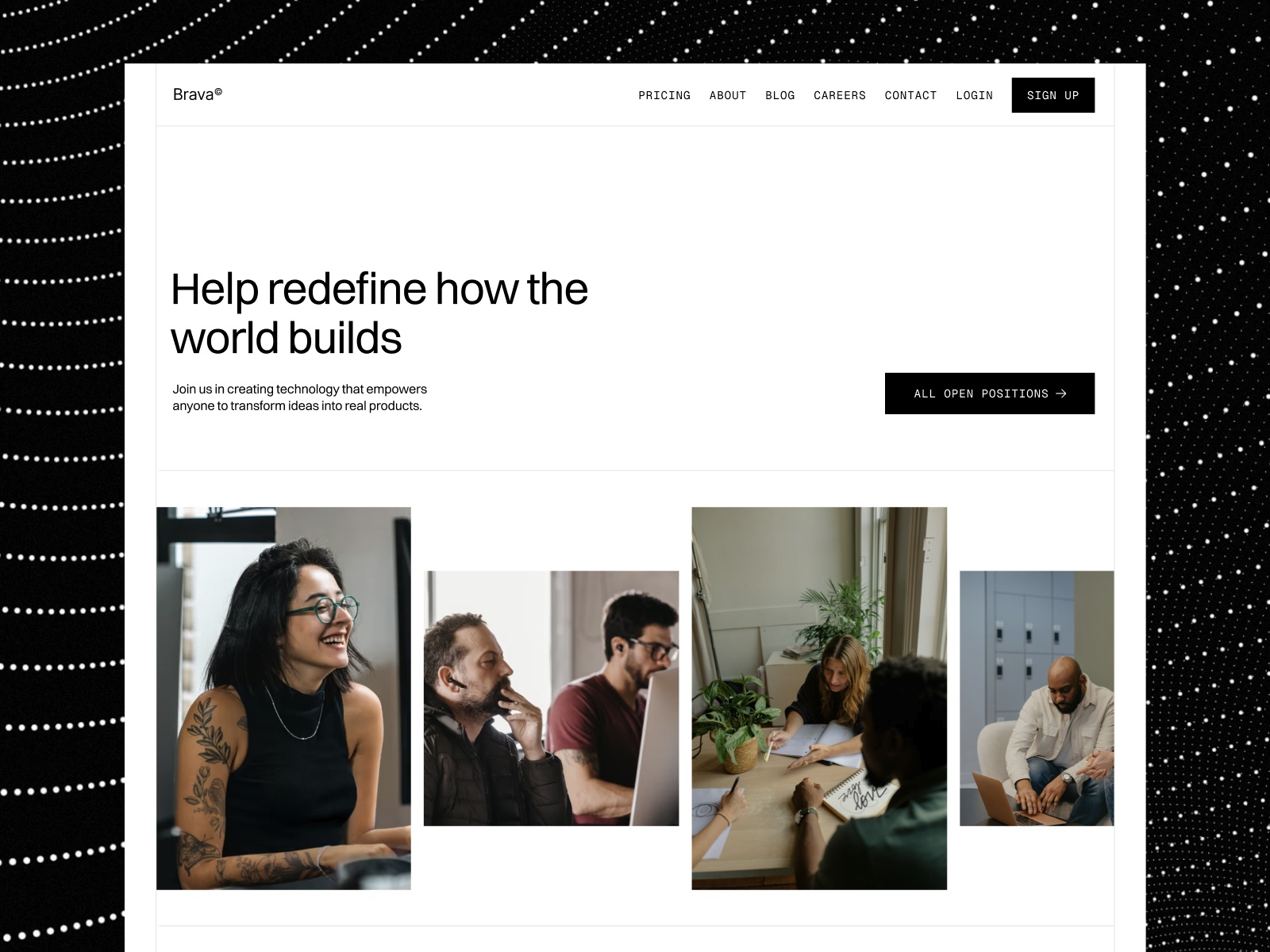Click the Brava logo
This screenshot has width=1270, height=952.
(198, 94)
